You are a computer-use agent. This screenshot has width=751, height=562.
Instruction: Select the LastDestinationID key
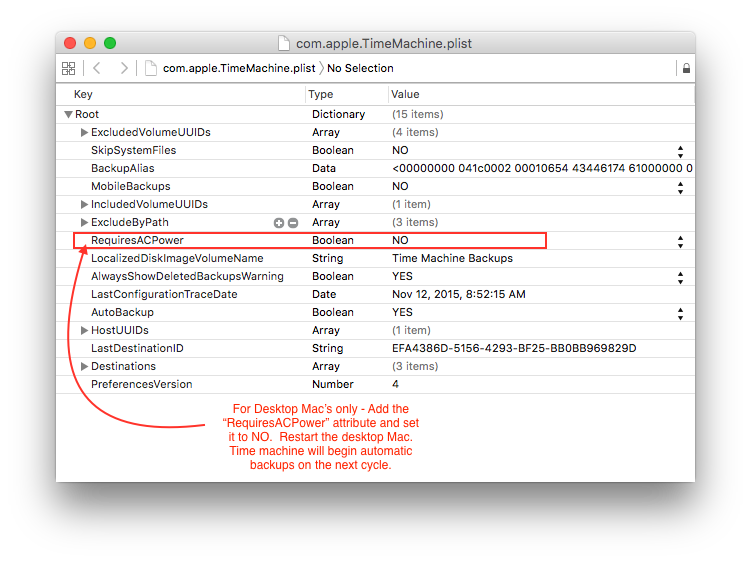click(137, 348)
